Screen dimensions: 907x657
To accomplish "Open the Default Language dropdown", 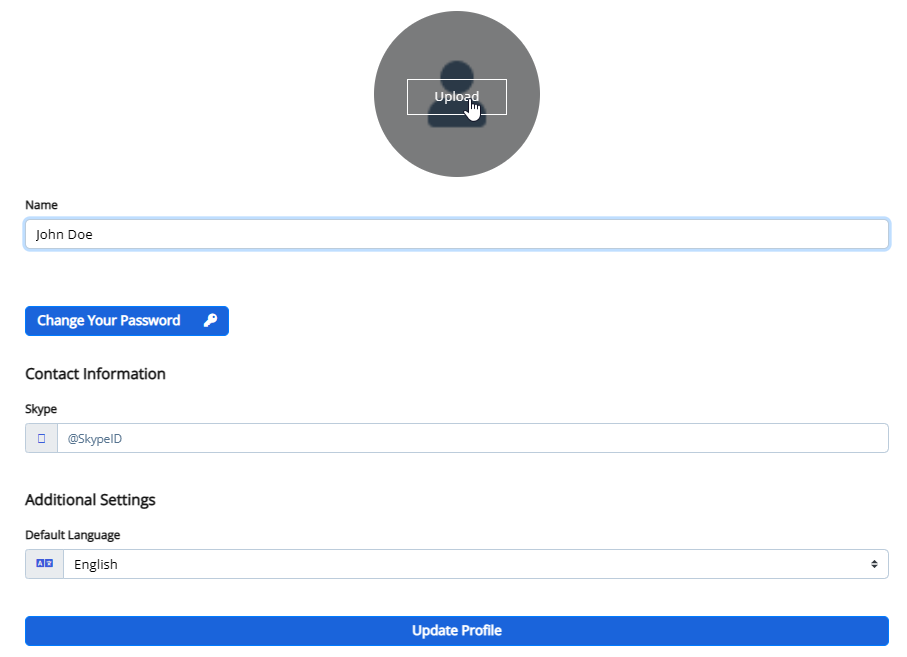I will [475, 564].
